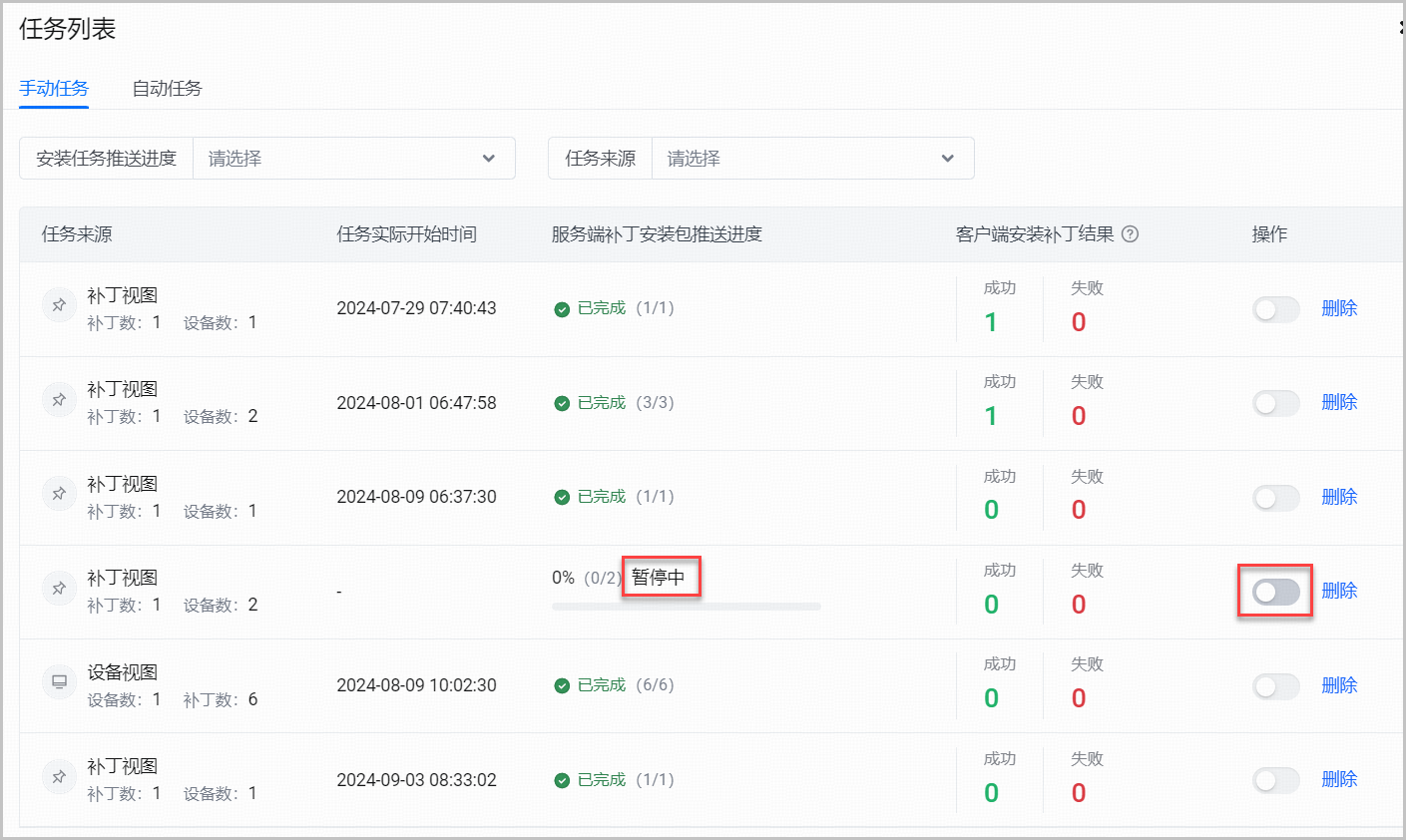Click the 已完成 (6/6) status text
The height and width of the screenshot is (840, 1406).
(x=602, y=685)
